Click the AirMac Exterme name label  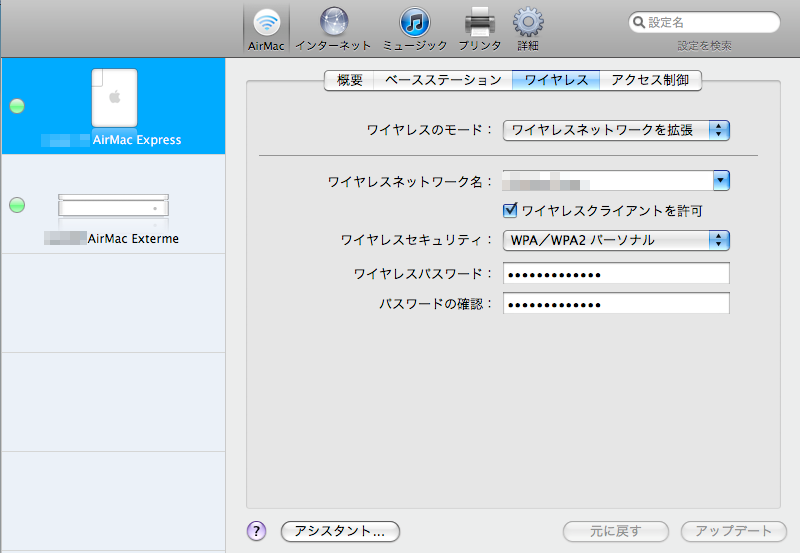[133, 238]
